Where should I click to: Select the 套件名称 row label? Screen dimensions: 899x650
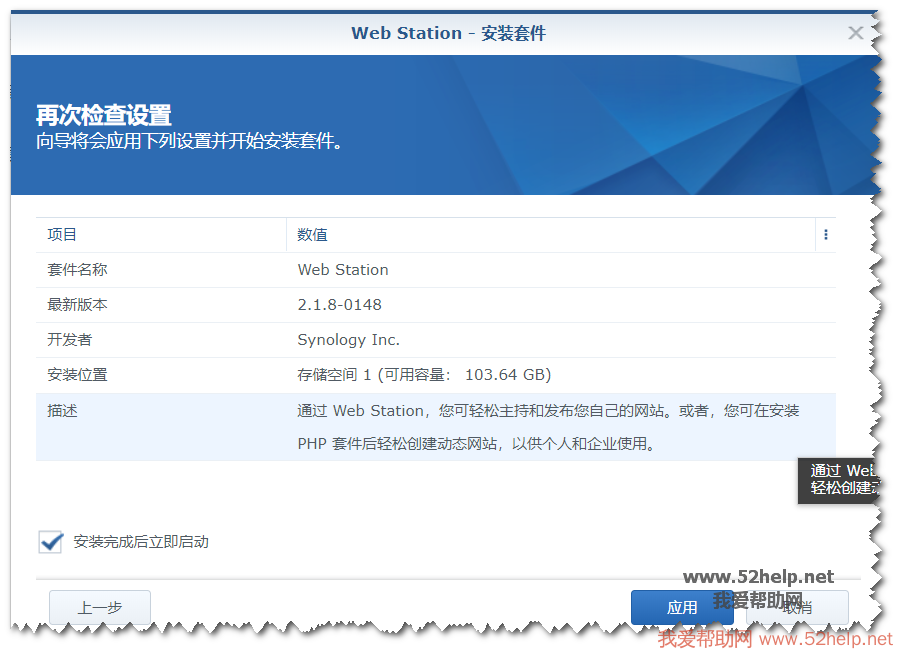coord(77,270)
